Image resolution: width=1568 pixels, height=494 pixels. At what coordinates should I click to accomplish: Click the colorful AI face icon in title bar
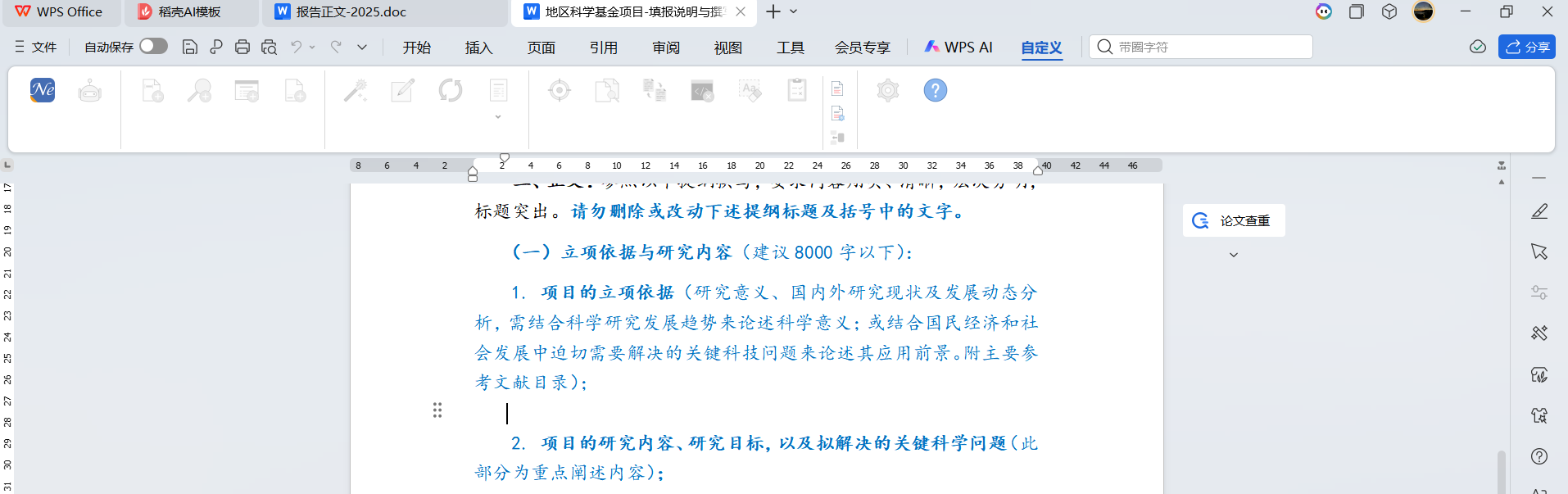tap(1324, 11)
